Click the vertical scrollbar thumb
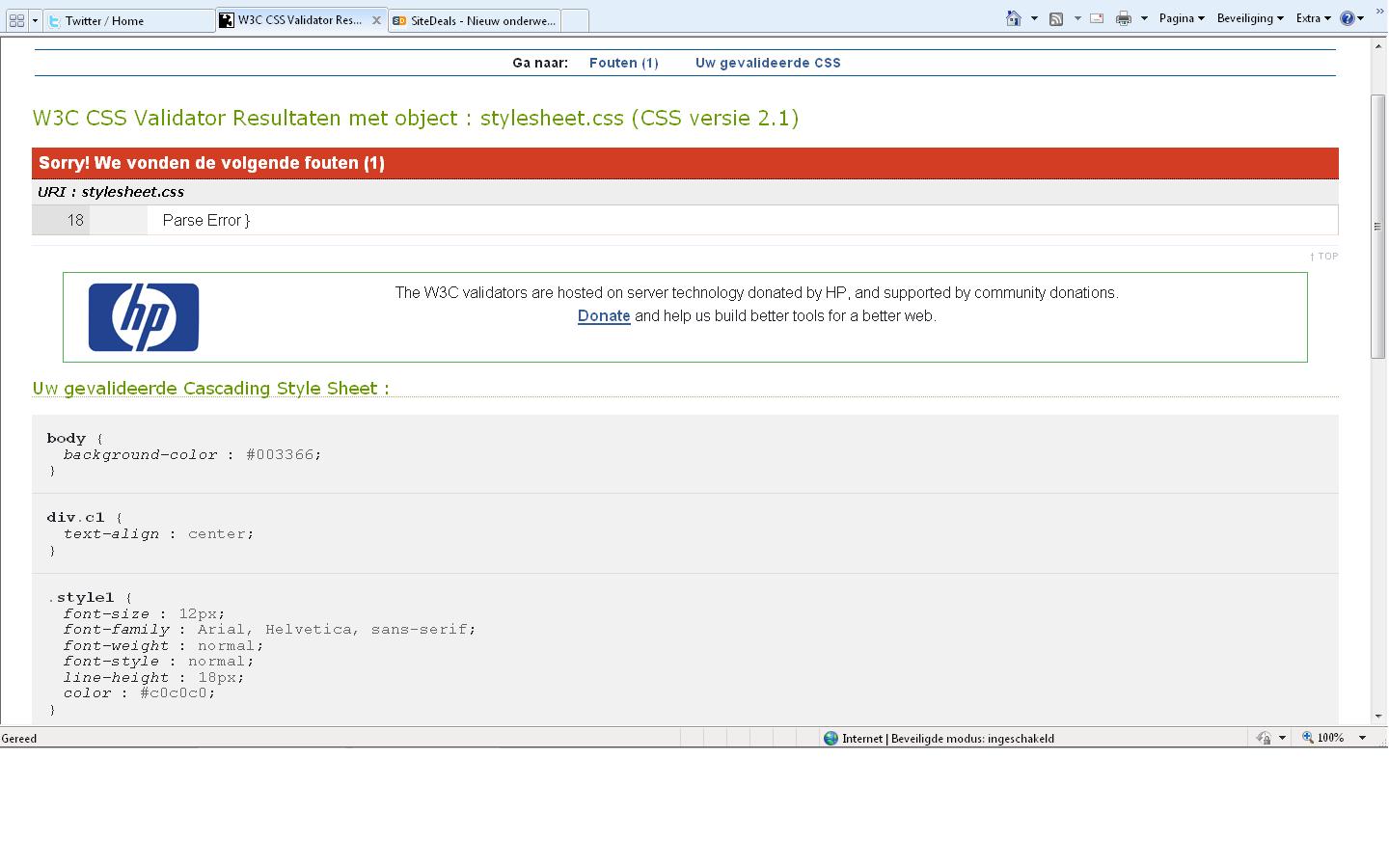 click(x=1378, y=227)
